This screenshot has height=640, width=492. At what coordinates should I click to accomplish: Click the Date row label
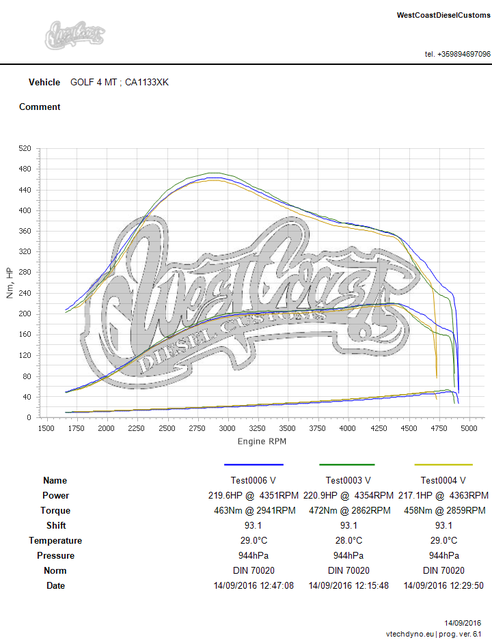point(56,586)
